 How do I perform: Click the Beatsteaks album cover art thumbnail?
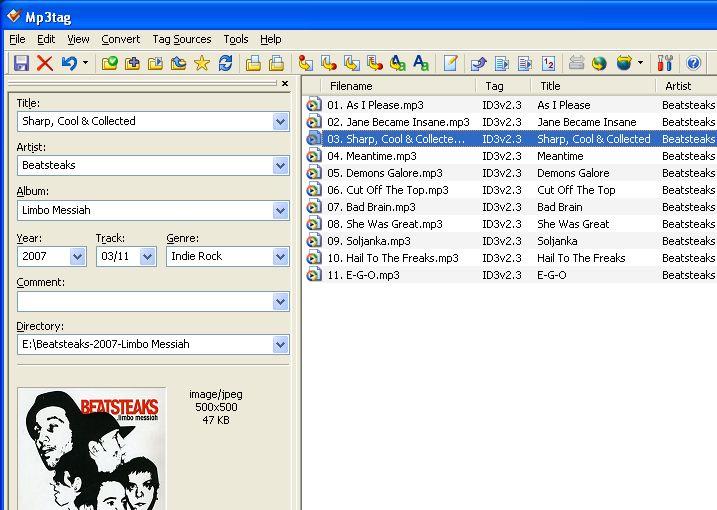92,449
